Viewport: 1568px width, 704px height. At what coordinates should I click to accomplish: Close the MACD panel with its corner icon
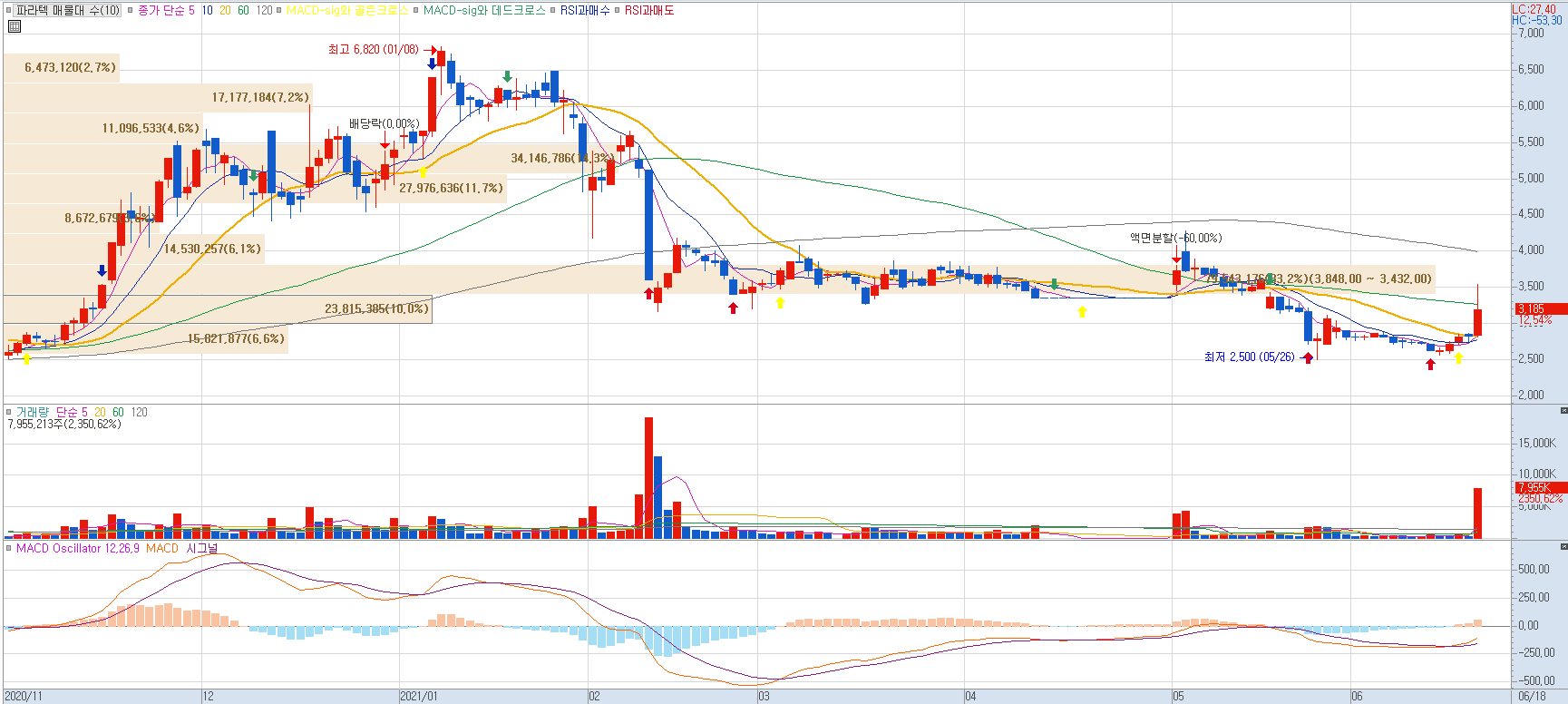[1563, 546]
